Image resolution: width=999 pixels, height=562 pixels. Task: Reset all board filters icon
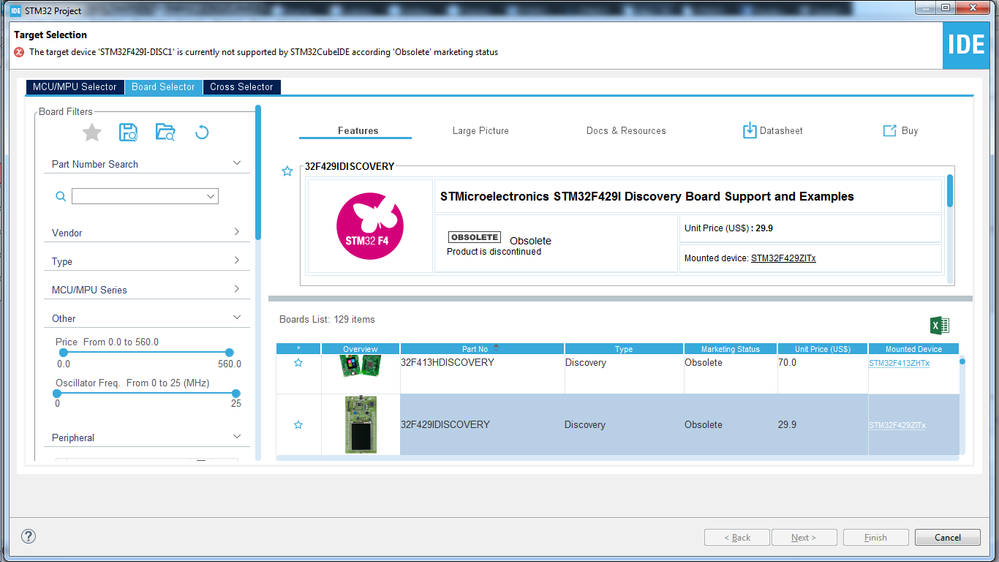[x=202, y=132]
